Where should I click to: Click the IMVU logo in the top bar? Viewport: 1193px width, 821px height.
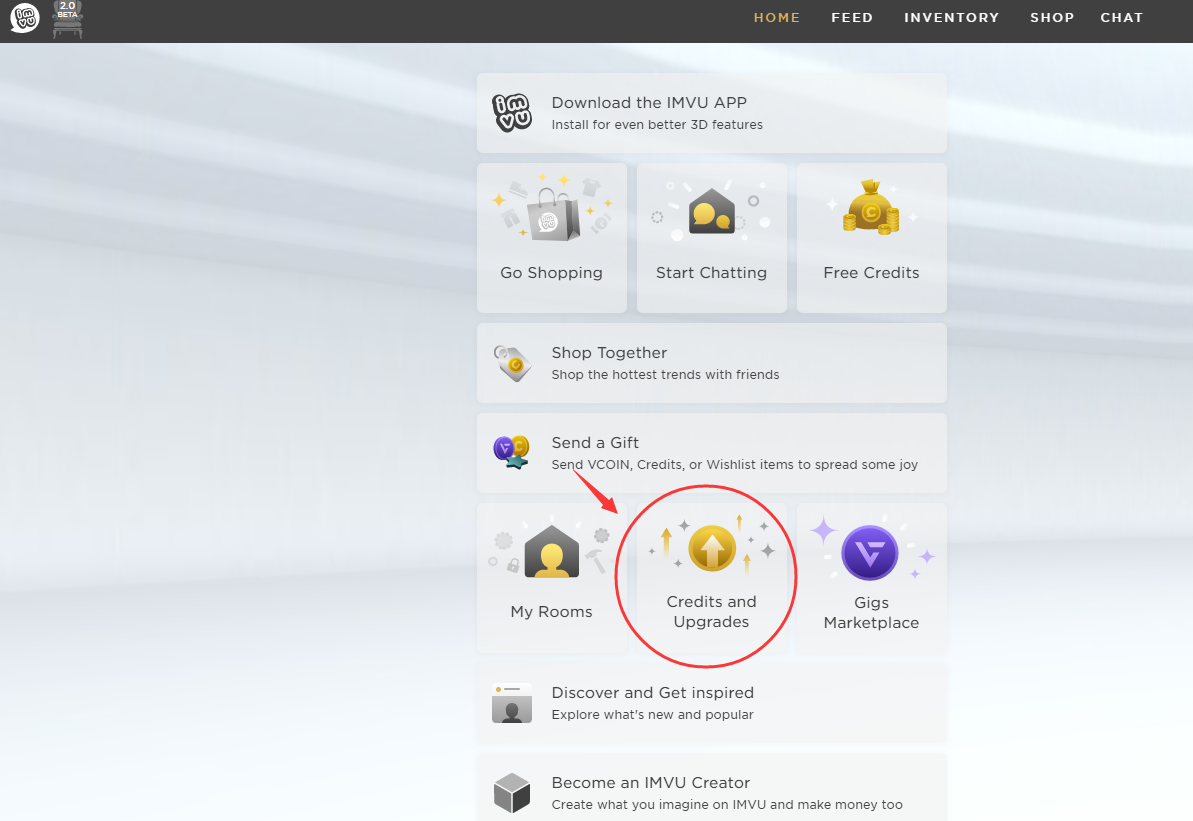pyautogui.click(x=24, y=18)
